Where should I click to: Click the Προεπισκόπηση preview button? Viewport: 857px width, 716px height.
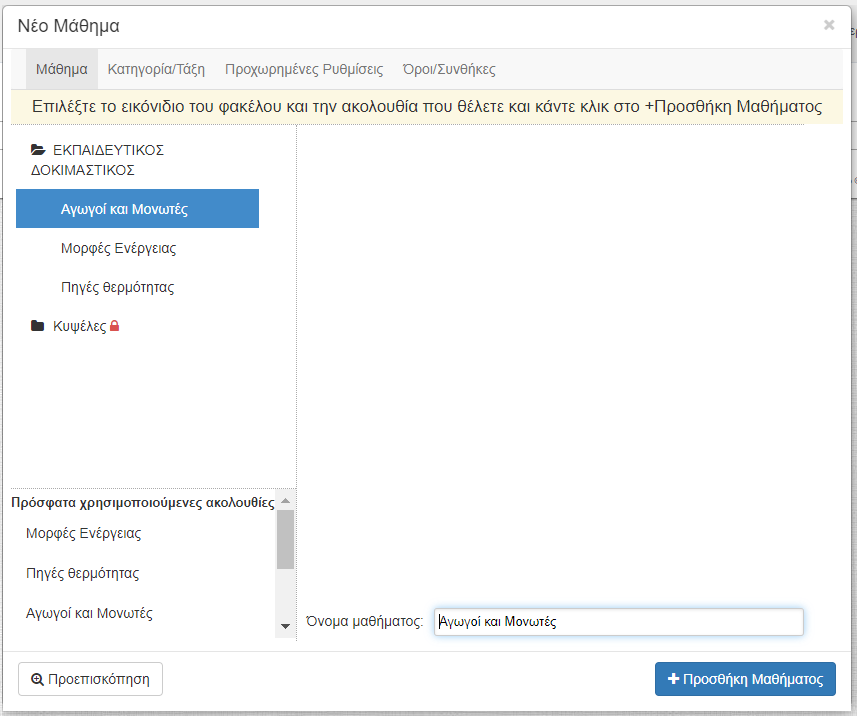[x=91, y=679]
